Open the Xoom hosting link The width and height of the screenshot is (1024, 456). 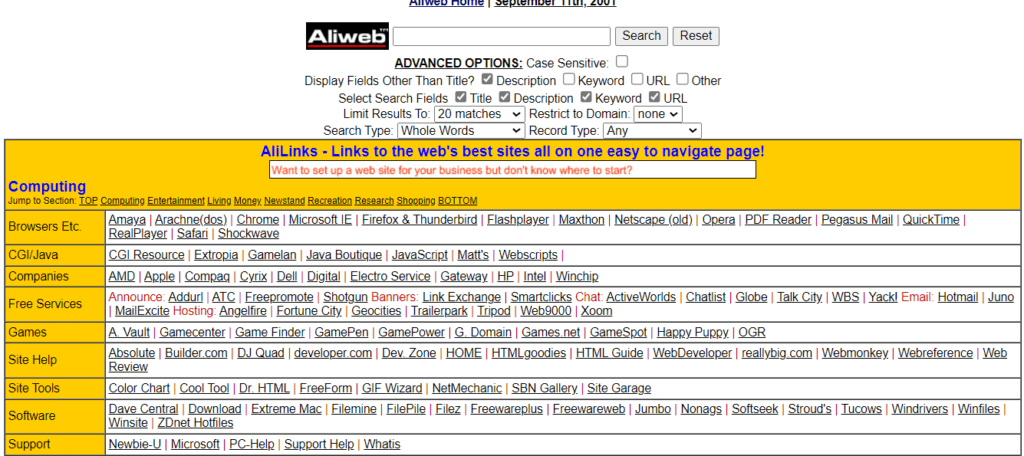(596, 312)
